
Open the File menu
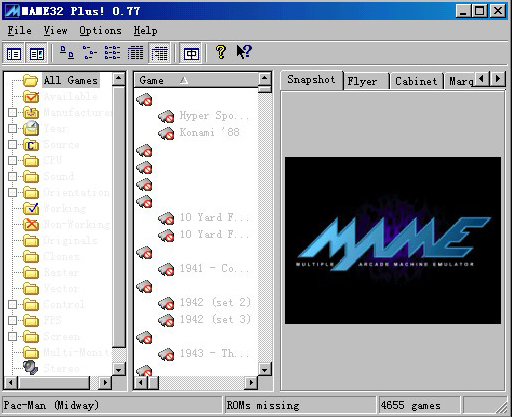tap(19, 31)
